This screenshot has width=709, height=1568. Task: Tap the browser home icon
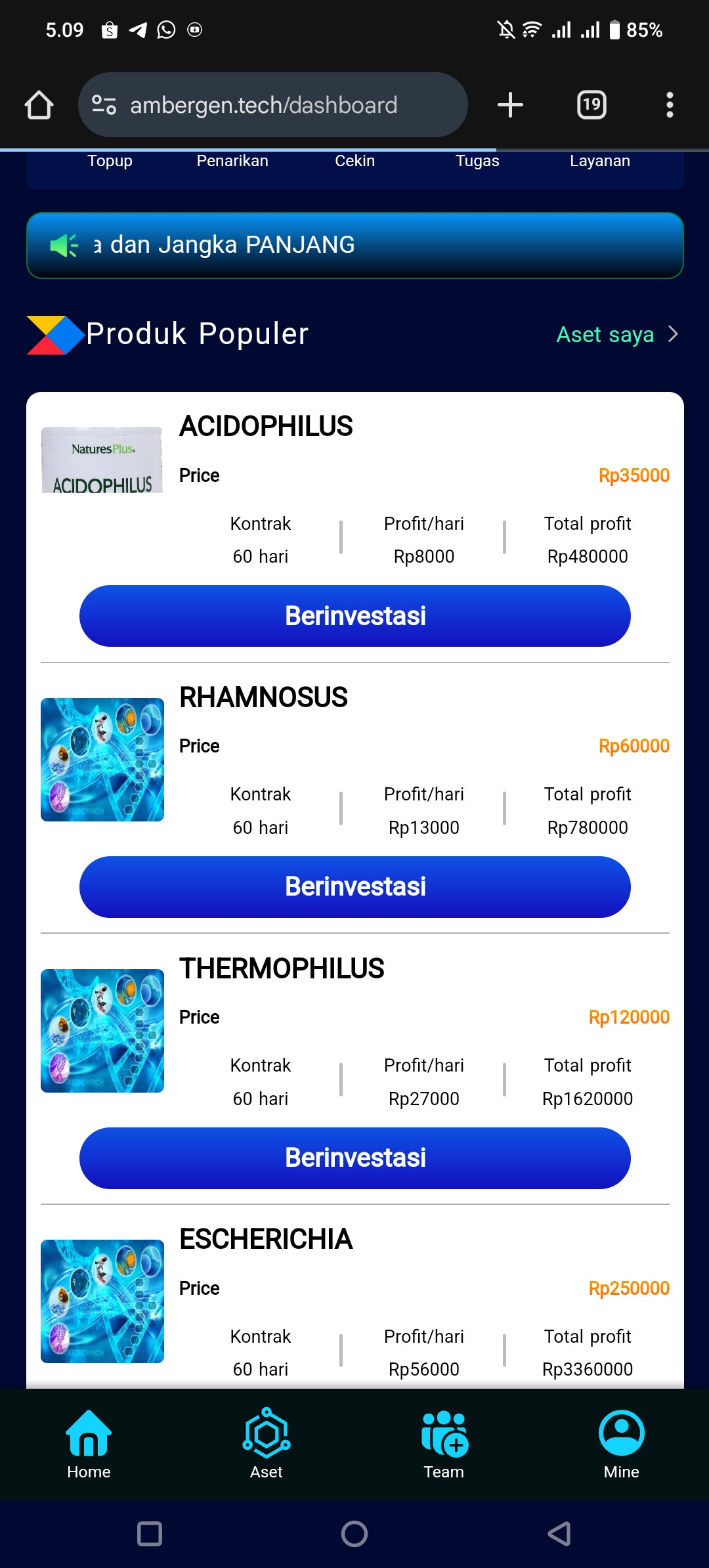click(39, 105)
